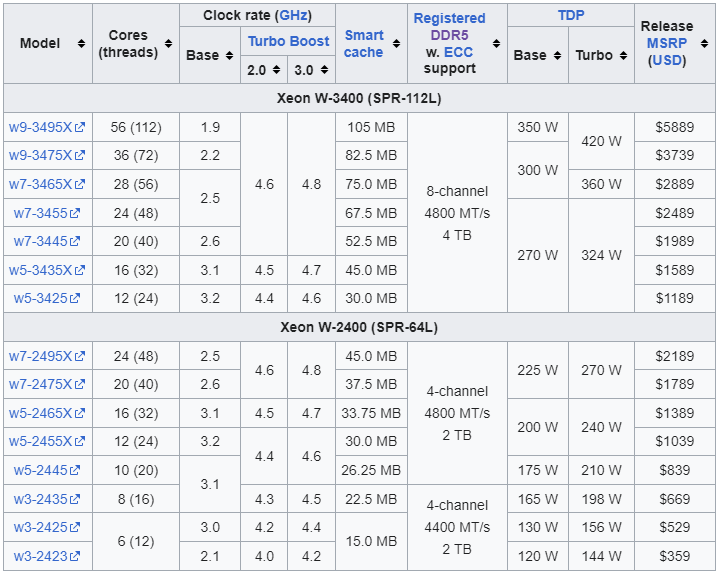Open the GHz link in Clock rate header

(293, 15)
